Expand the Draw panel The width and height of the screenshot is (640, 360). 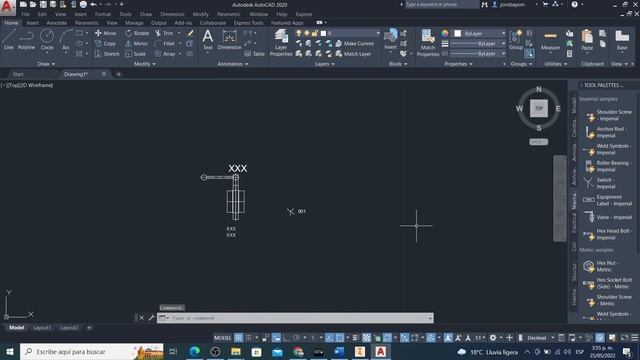46,64
